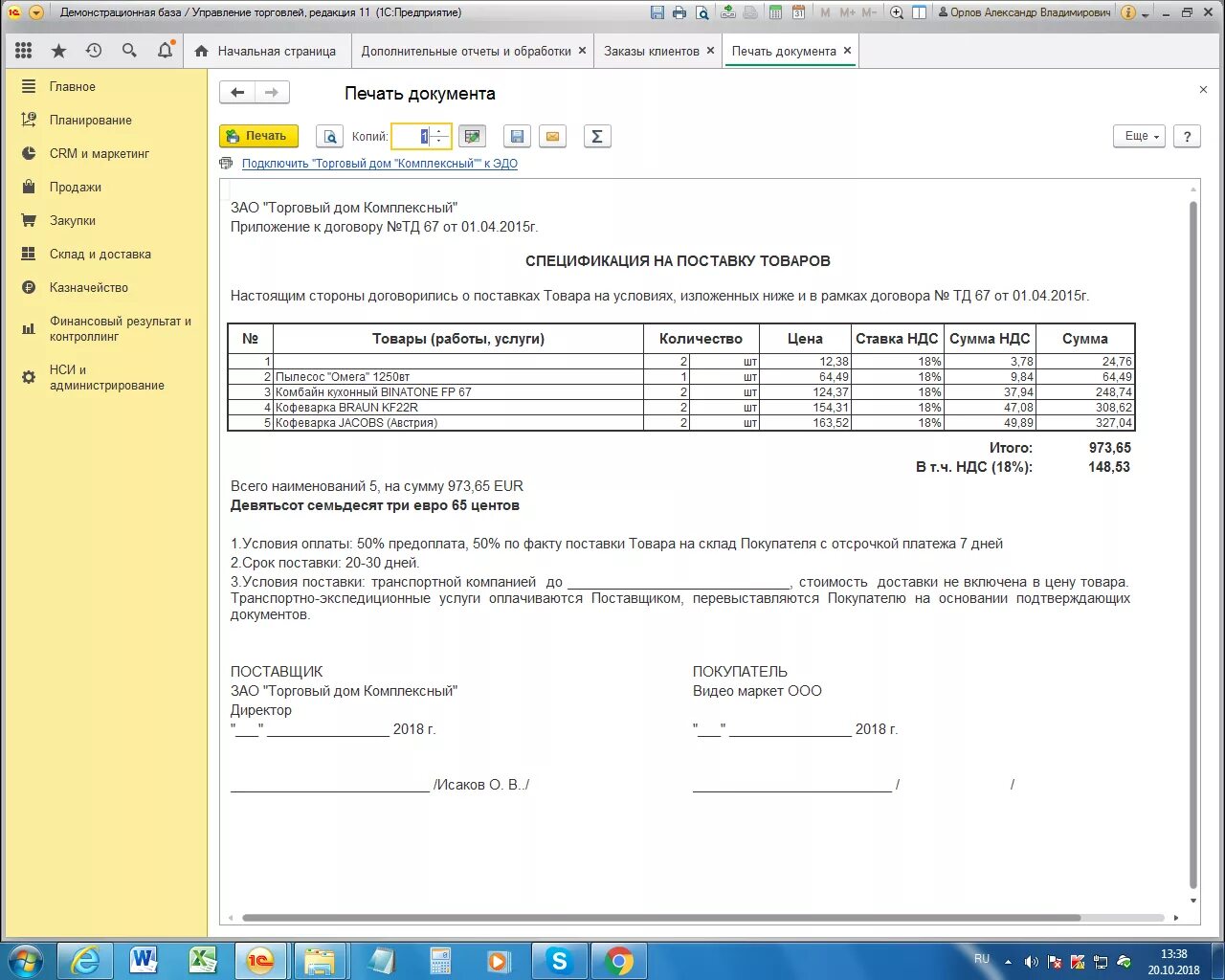This screenshot has height=980, width=1225.
Task: Open the Еще dropdown menu
Action: coord(1139,136)
